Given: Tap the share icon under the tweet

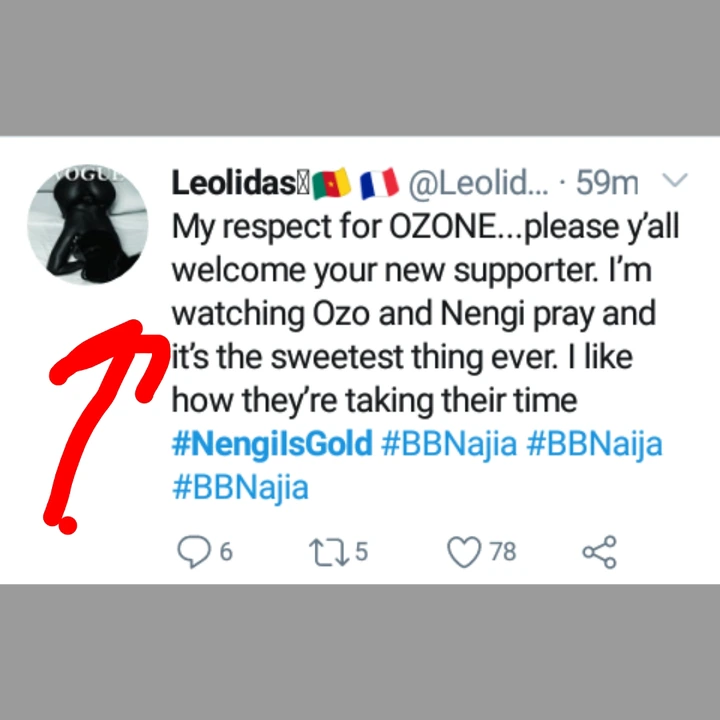Looking at the screenshot, I should pyautogui.click(x=598, y=550).
